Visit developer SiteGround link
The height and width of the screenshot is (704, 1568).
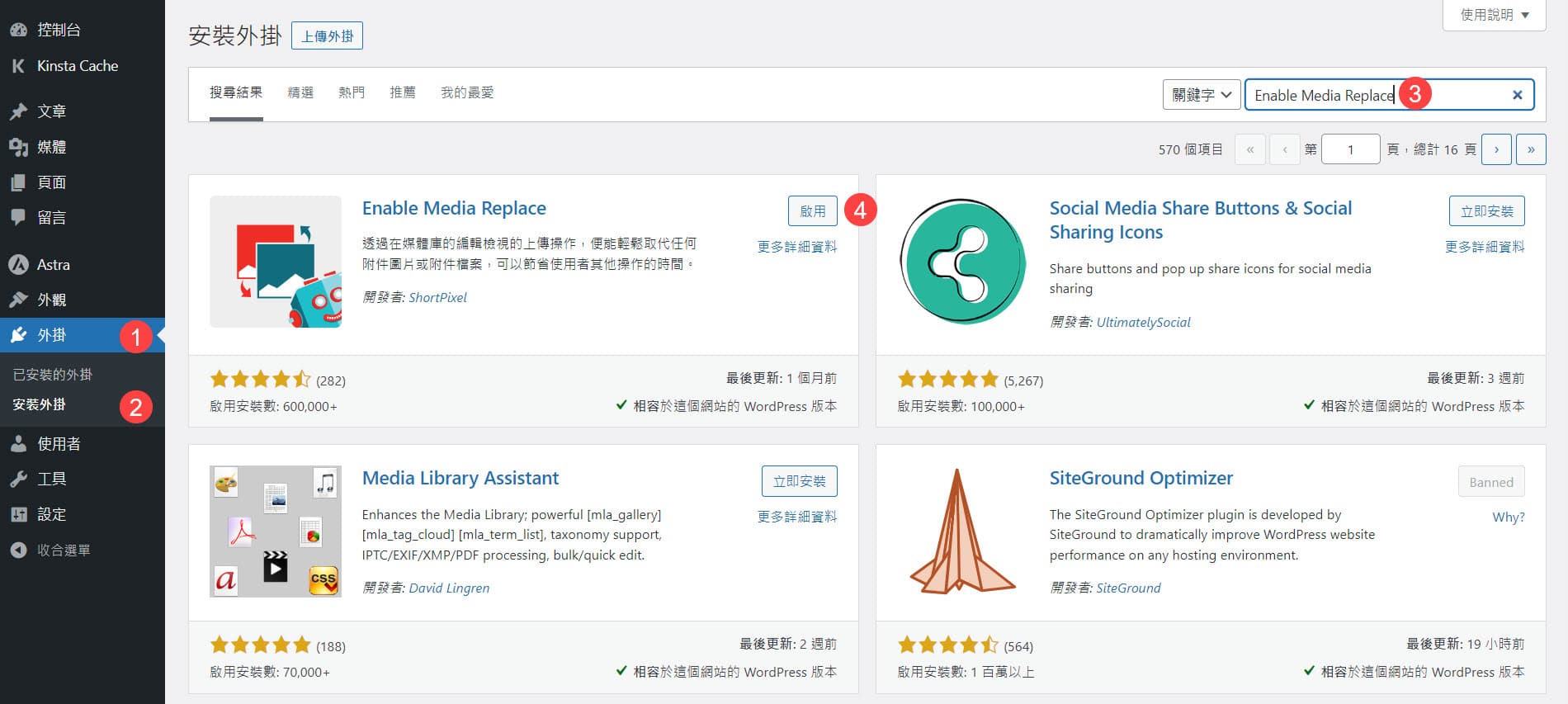tap(1128, 588)
